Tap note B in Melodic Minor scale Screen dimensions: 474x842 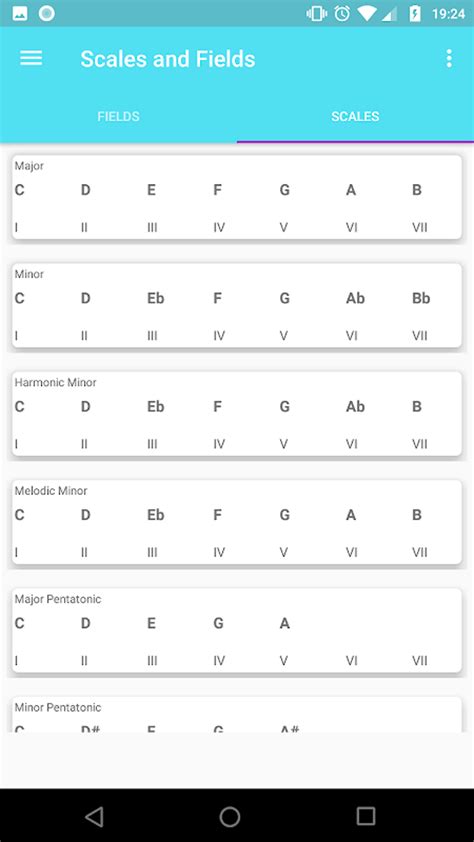pos(417,515)
